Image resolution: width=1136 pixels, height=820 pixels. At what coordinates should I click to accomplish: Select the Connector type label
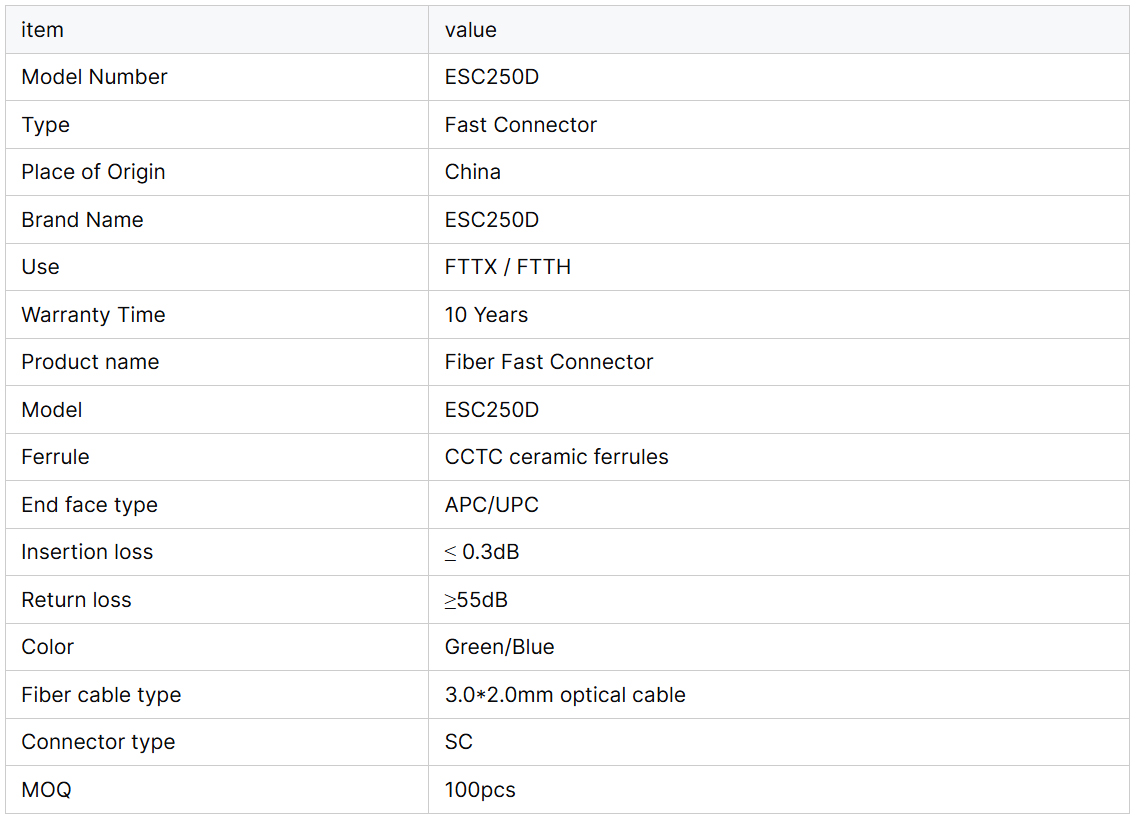[98, 742]
